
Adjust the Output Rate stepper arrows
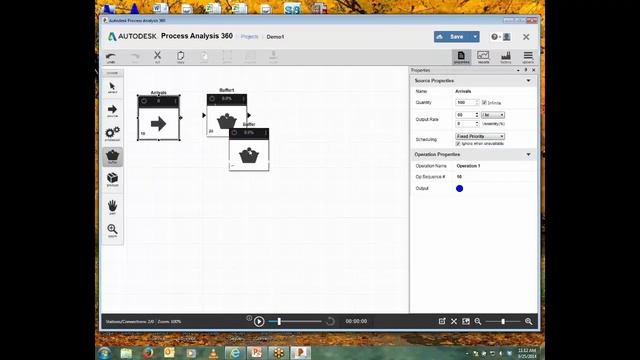[x=477, y=115]
